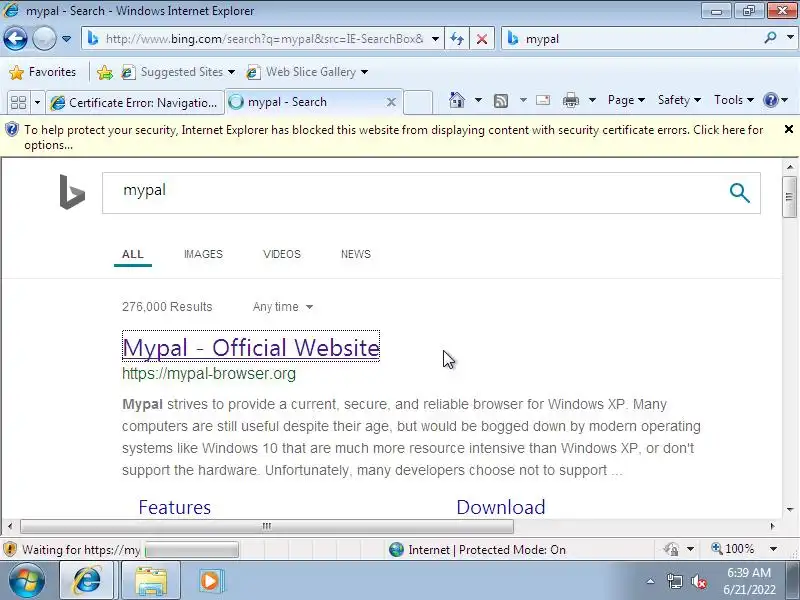Click the 100% zoom level button
The image size is (800, 600).
tap(733, 549)
